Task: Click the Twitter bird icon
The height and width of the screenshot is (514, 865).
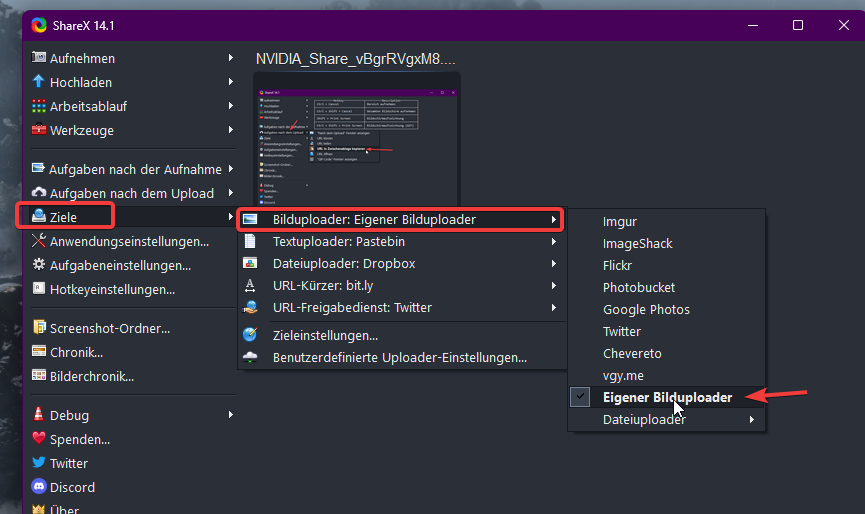Action: point(39,463)
